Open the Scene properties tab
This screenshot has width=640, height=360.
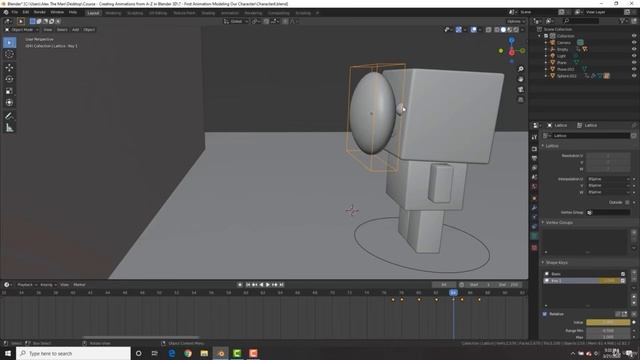534,177
